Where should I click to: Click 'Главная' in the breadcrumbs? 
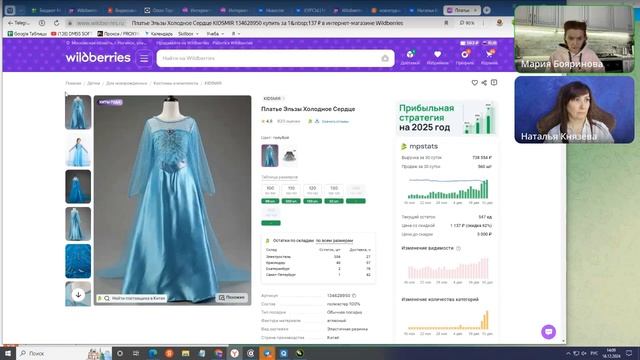[x=73, y=83]
